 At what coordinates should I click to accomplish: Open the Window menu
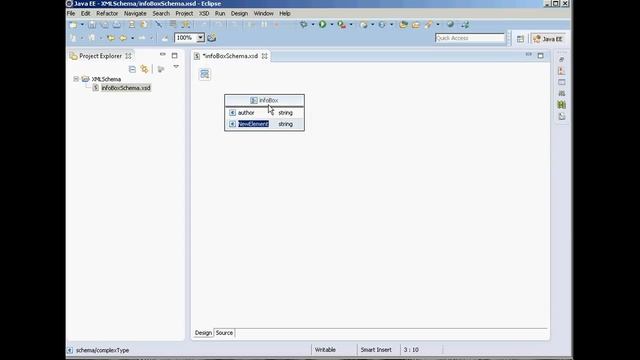[263, 13]
